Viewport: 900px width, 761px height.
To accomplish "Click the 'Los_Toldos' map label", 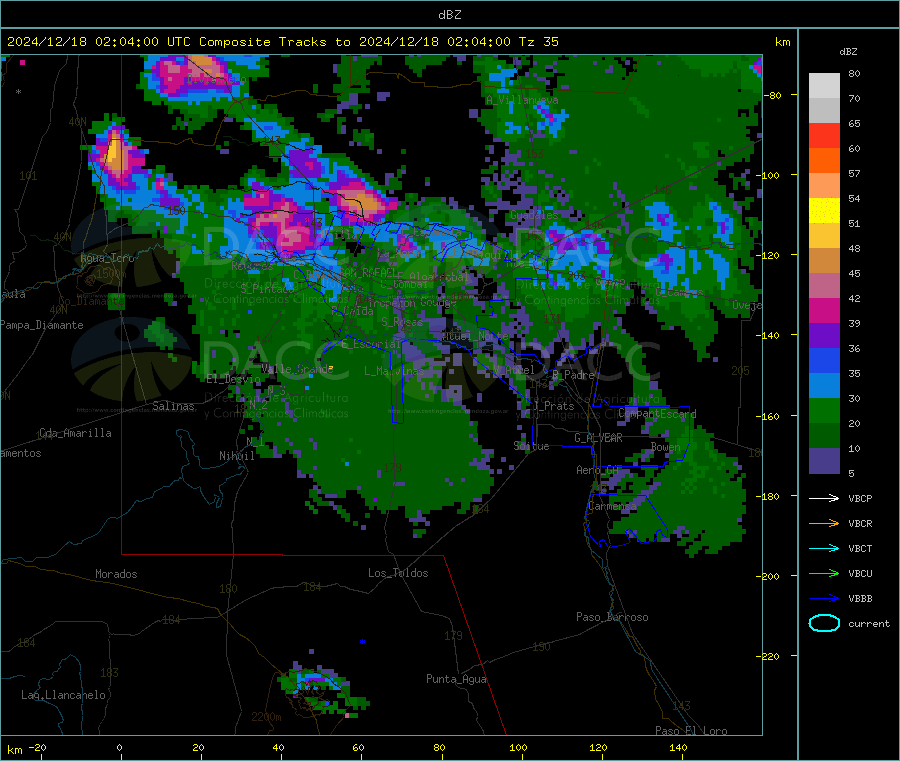I will click(398, 573).
